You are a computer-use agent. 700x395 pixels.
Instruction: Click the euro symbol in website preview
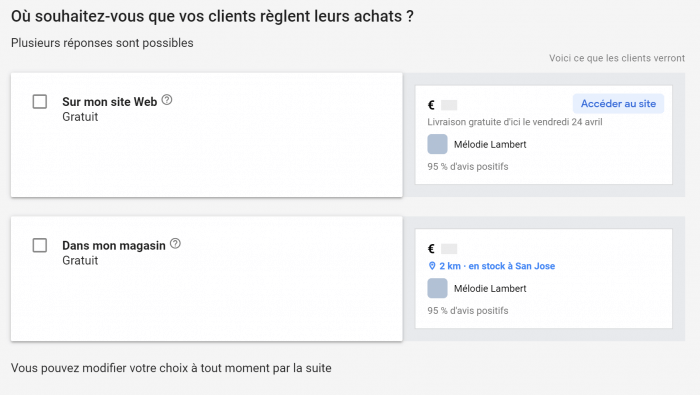click(x=431, y=105)
